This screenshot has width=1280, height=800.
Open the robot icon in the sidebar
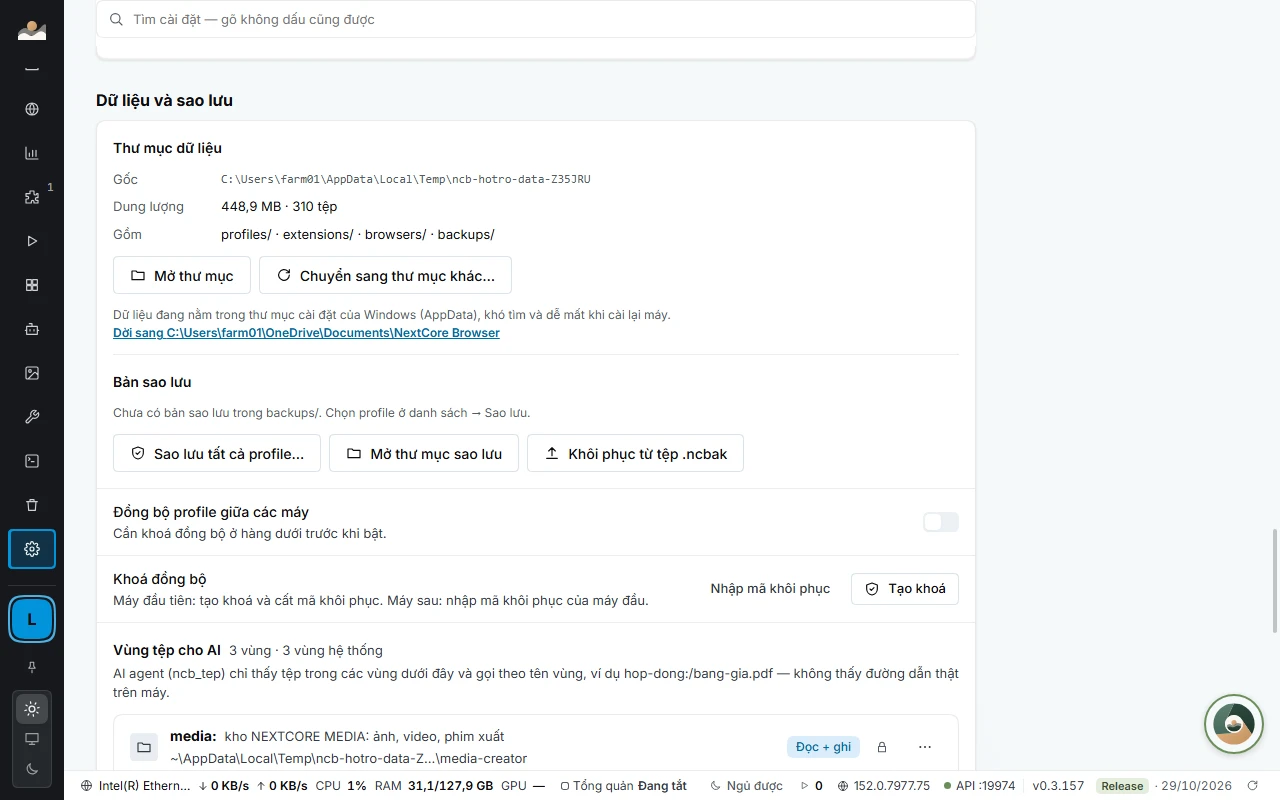32,329
